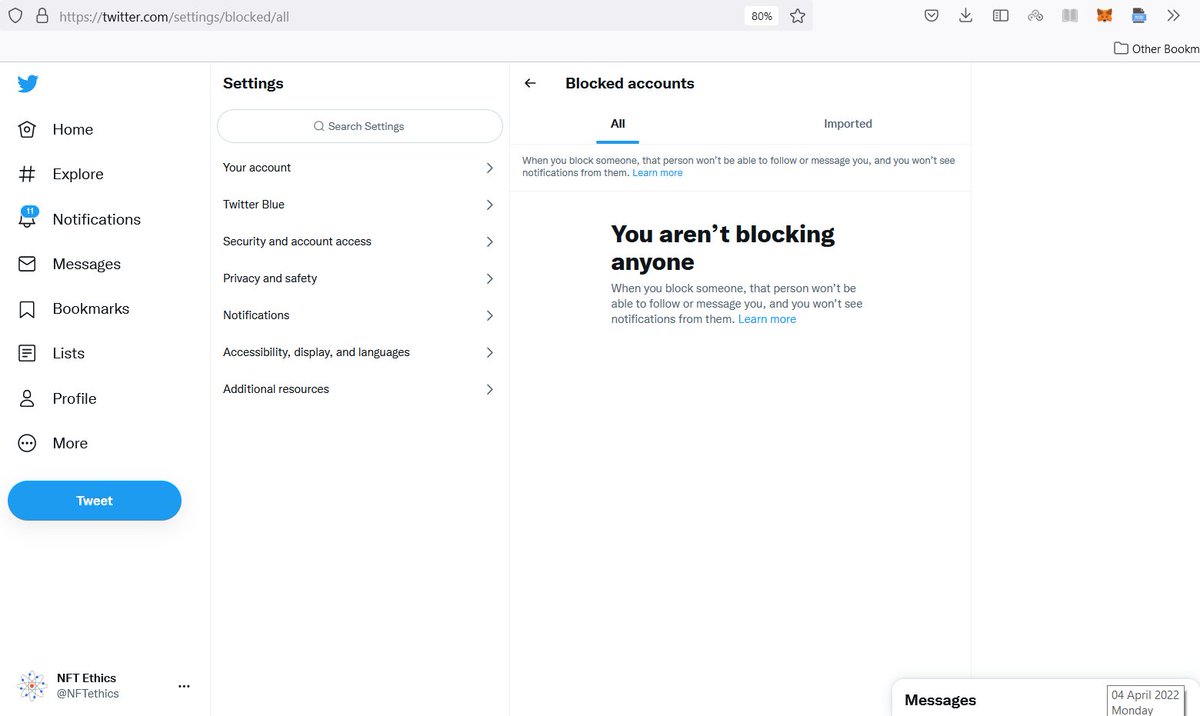
Task: Open the Explore hashtag icon
Action: [x=27, y=174]
